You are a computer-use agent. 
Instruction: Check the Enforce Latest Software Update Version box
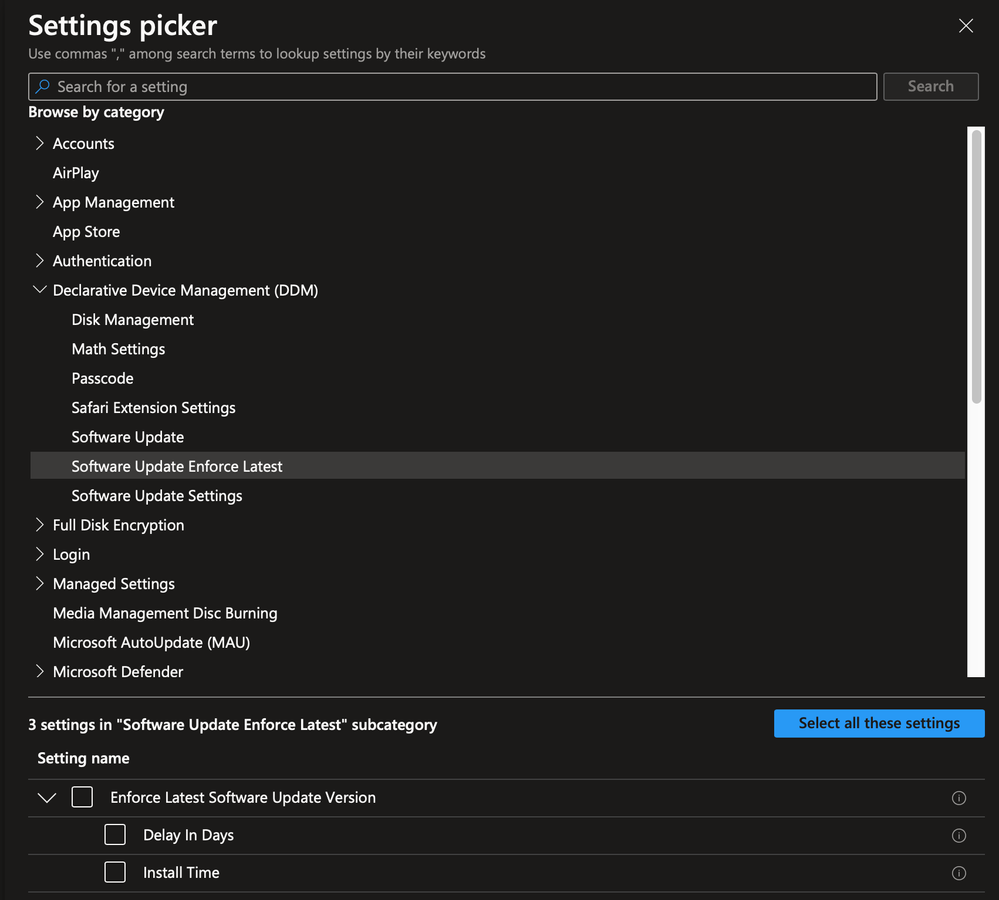click(82, 797)
